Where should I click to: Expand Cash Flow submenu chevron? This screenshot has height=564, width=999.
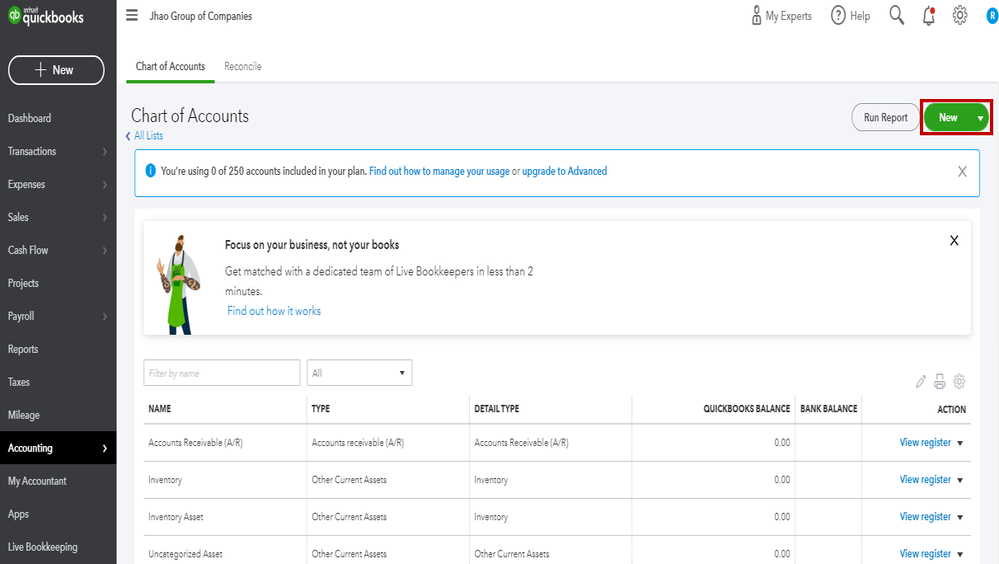click(x=104, y=250)
